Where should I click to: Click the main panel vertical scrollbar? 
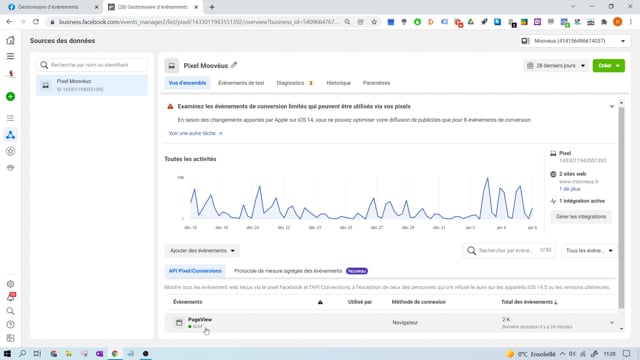click(621, 208)
